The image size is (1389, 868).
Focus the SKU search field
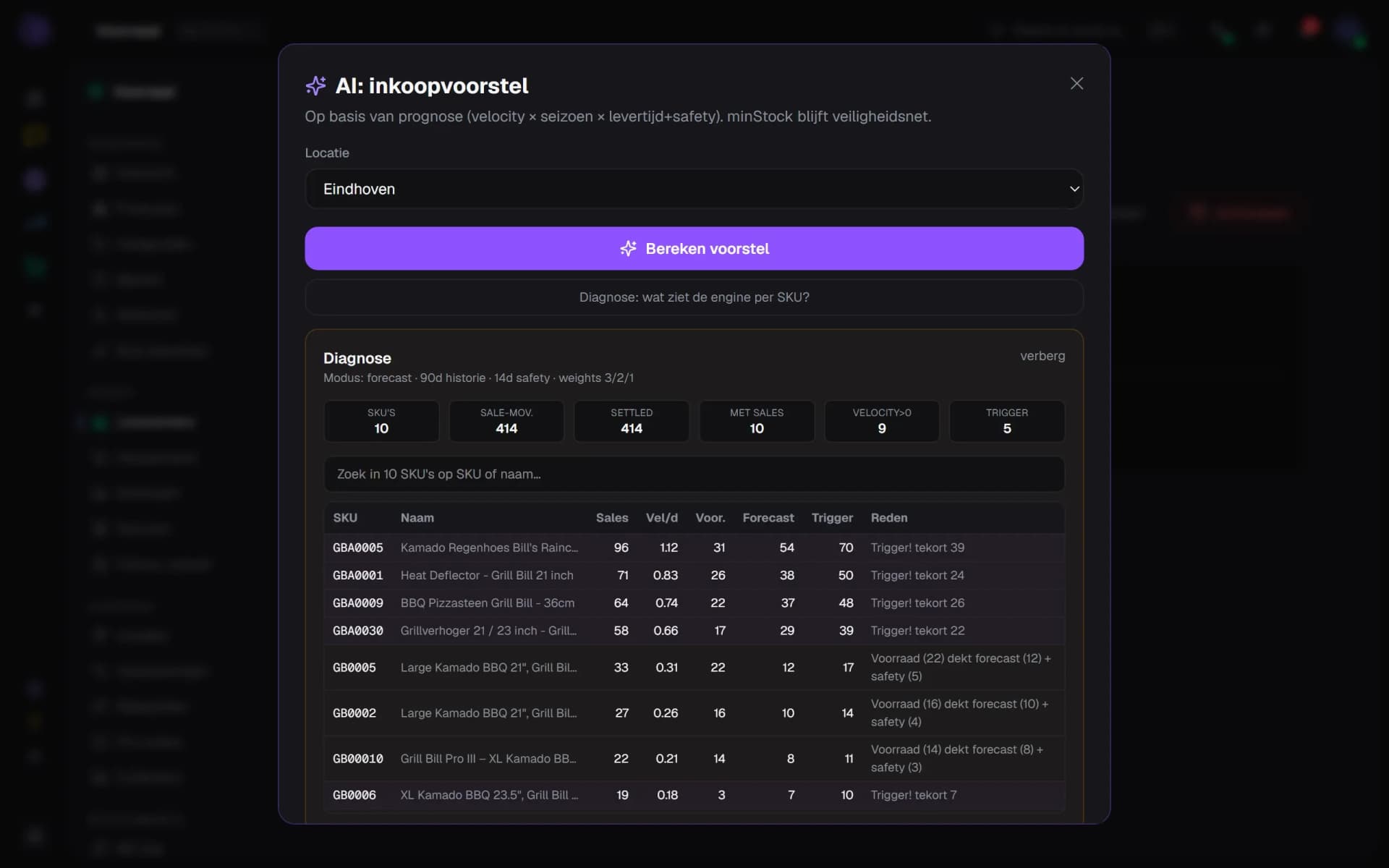point(694,474)
